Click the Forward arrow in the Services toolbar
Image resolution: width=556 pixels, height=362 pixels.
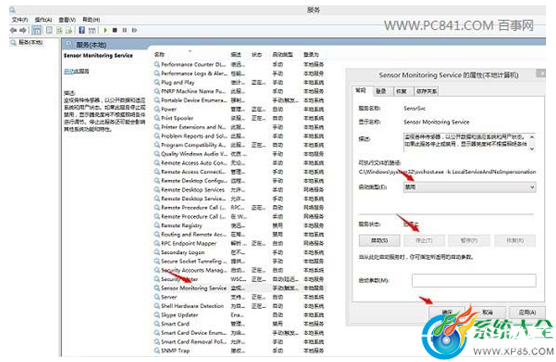tap(23, 30)
